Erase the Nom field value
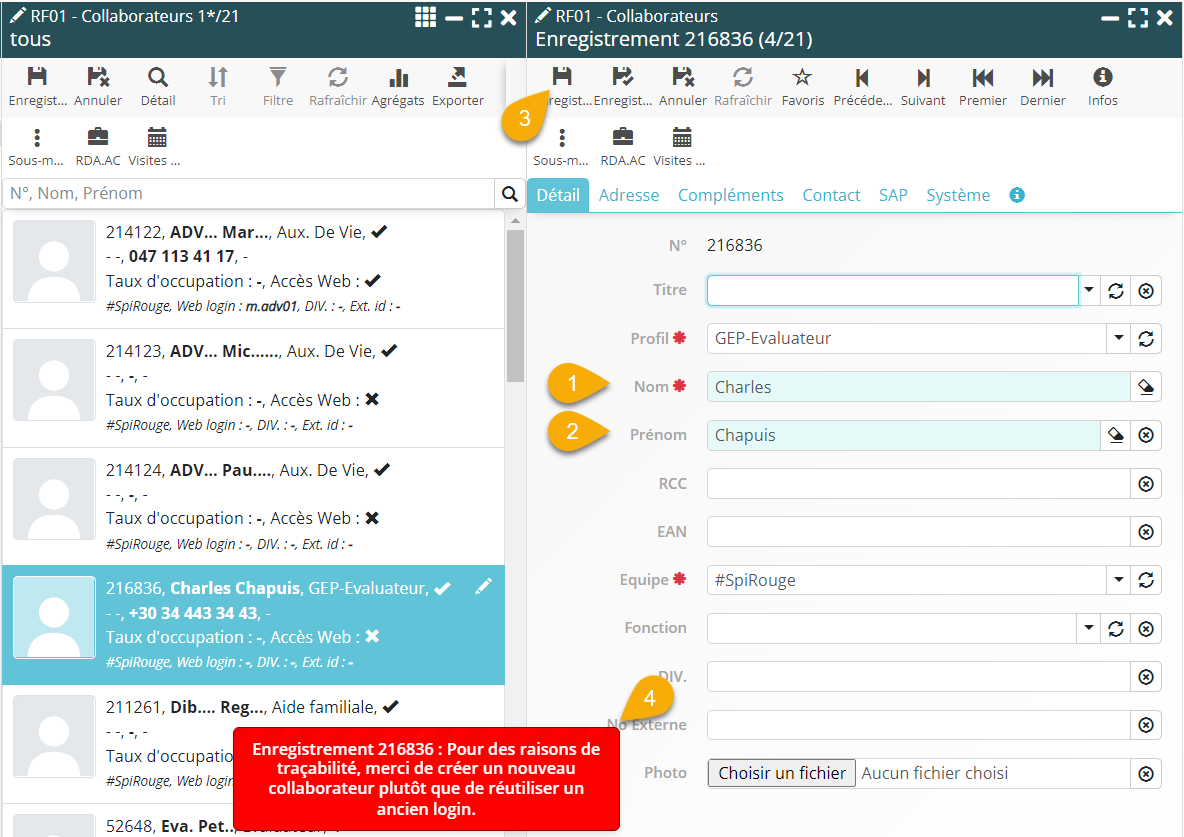The width and height of the screenshot is (1184, 837). click(x=1146, y=387)
